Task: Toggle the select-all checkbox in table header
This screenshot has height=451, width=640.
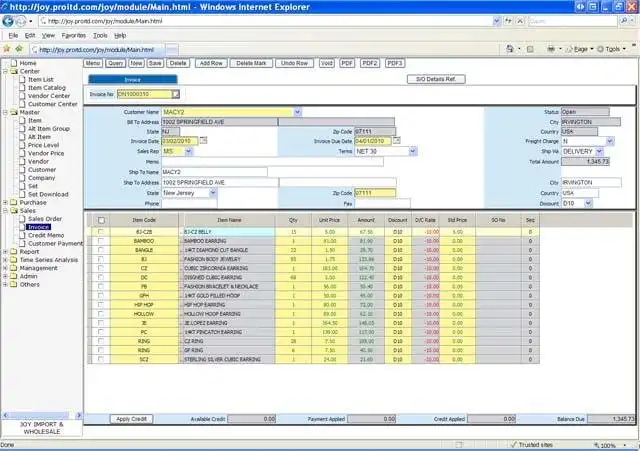Action: [x=101, y=220]
